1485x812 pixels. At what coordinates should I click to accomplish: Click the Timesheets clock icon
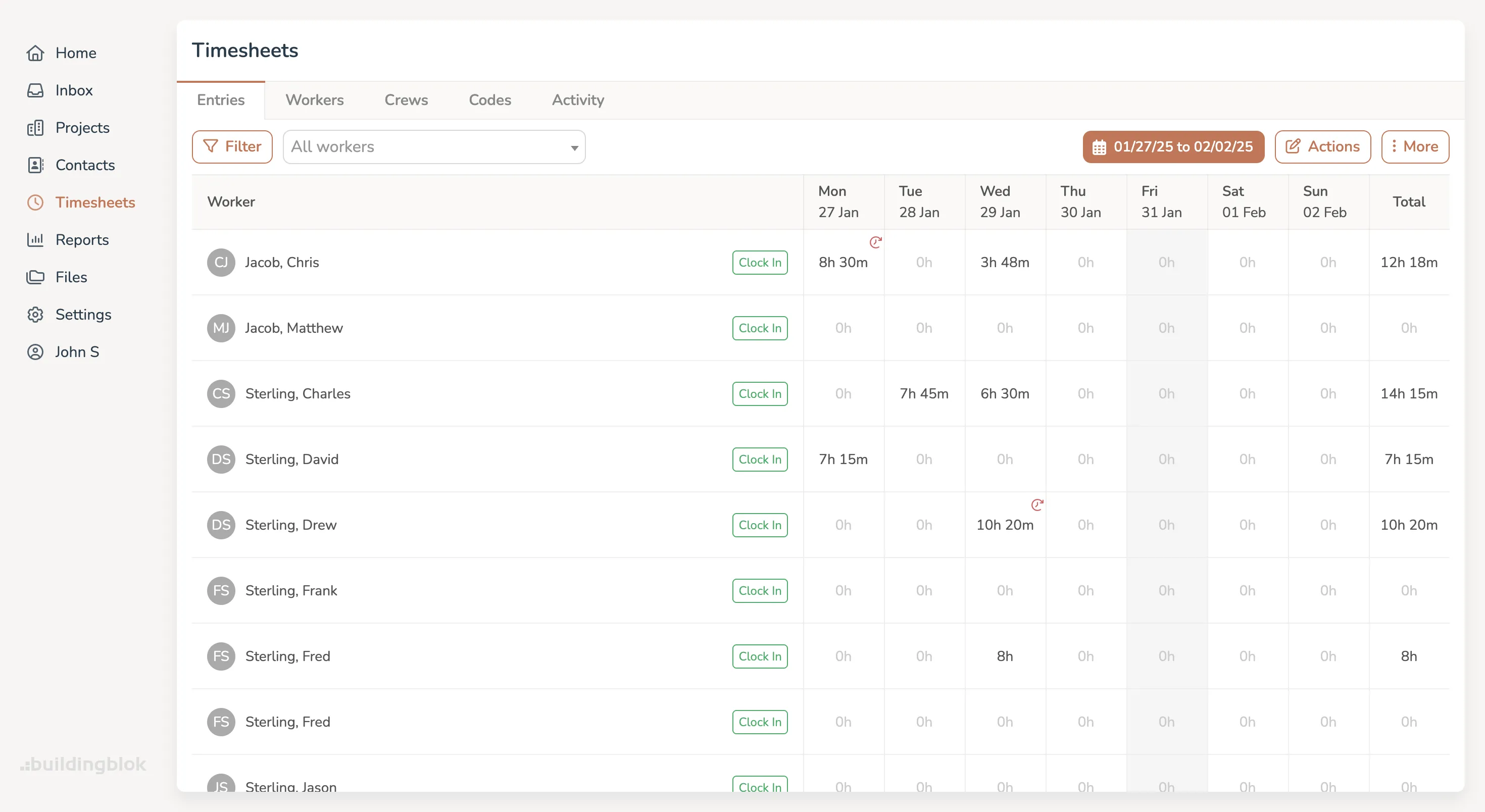click(x=36, y=202)
